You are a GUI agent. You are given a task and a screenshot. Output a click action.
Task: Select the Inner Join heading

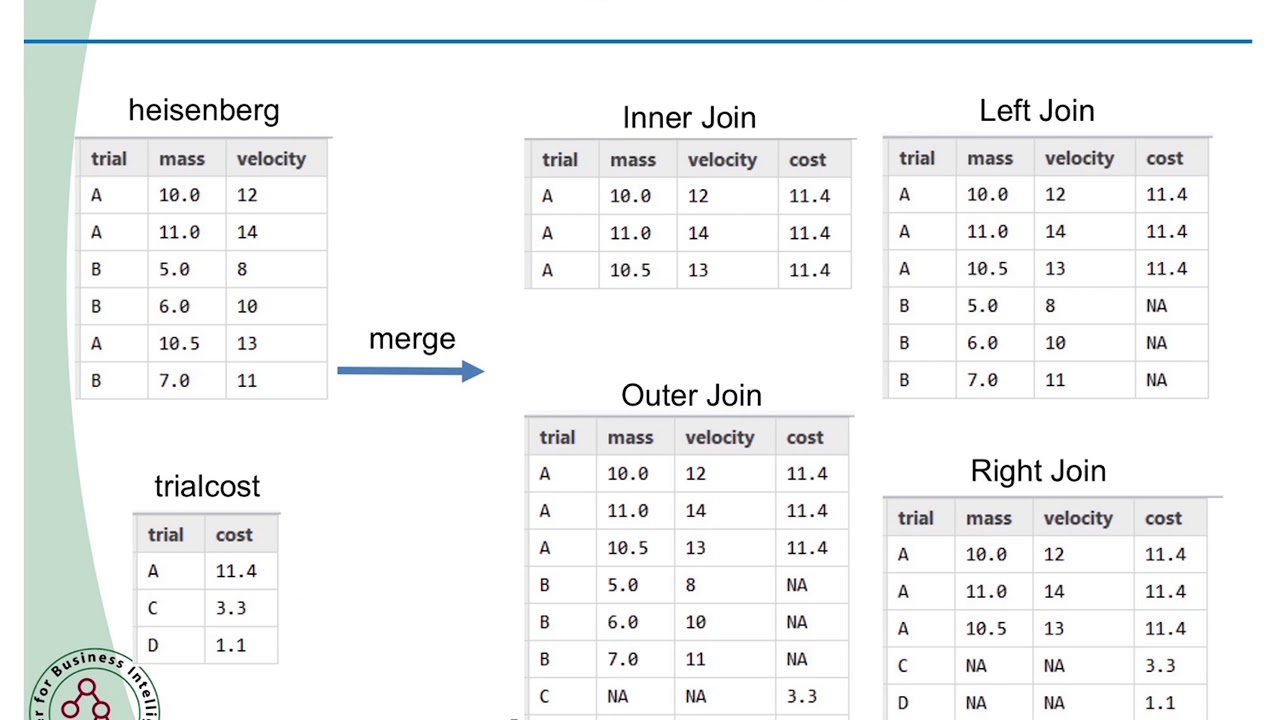pyautogui.click(x=689, y=117)
